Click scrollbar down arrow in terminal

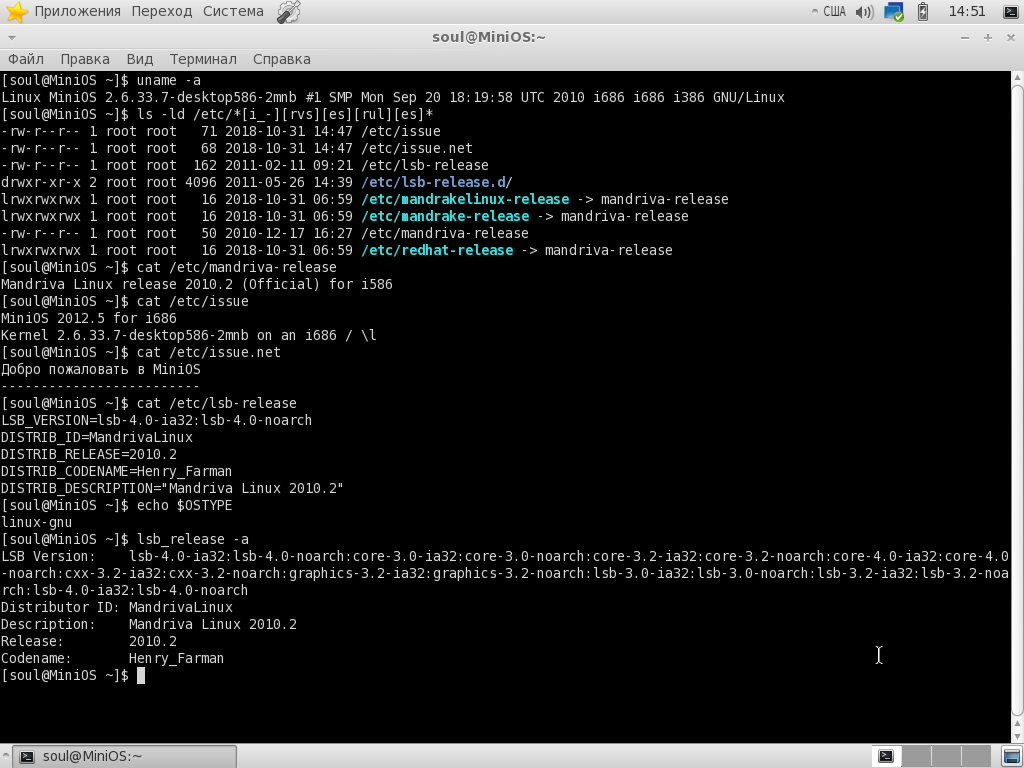(x=1017, y=737)
